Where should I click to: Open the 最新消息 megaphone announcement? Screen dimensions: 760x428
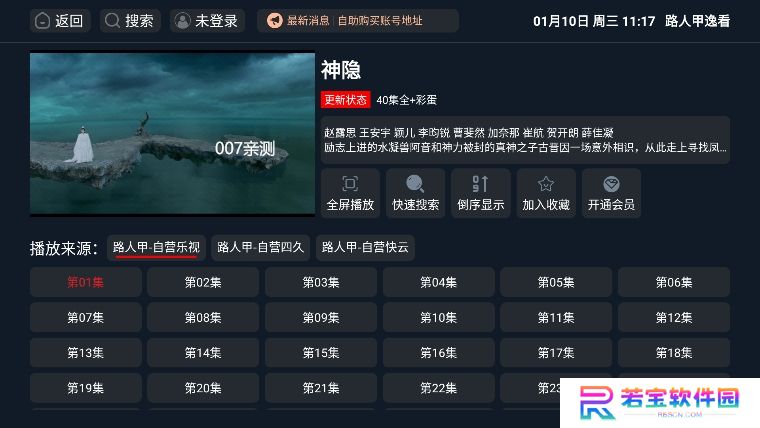pos(358,21)
